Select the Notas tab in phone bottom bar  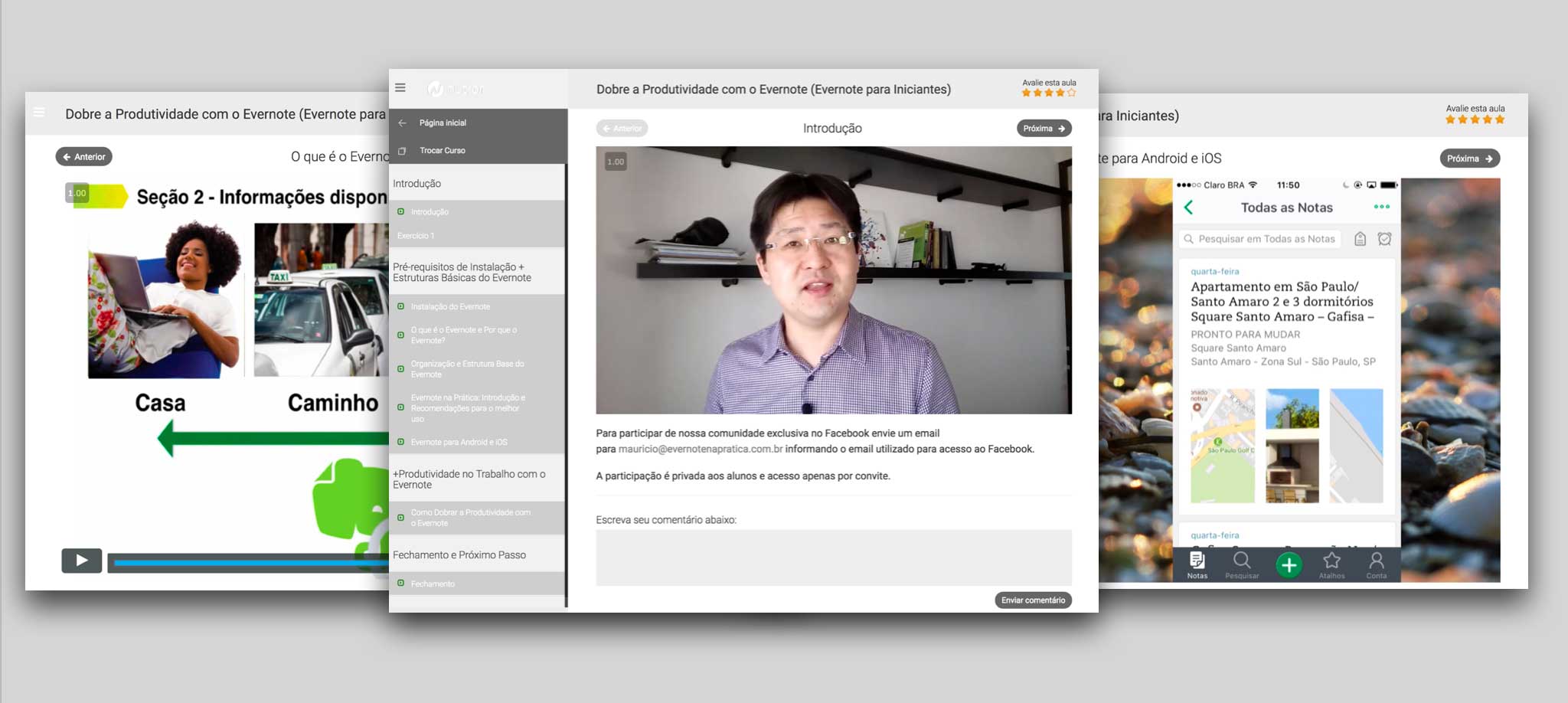1197,565
